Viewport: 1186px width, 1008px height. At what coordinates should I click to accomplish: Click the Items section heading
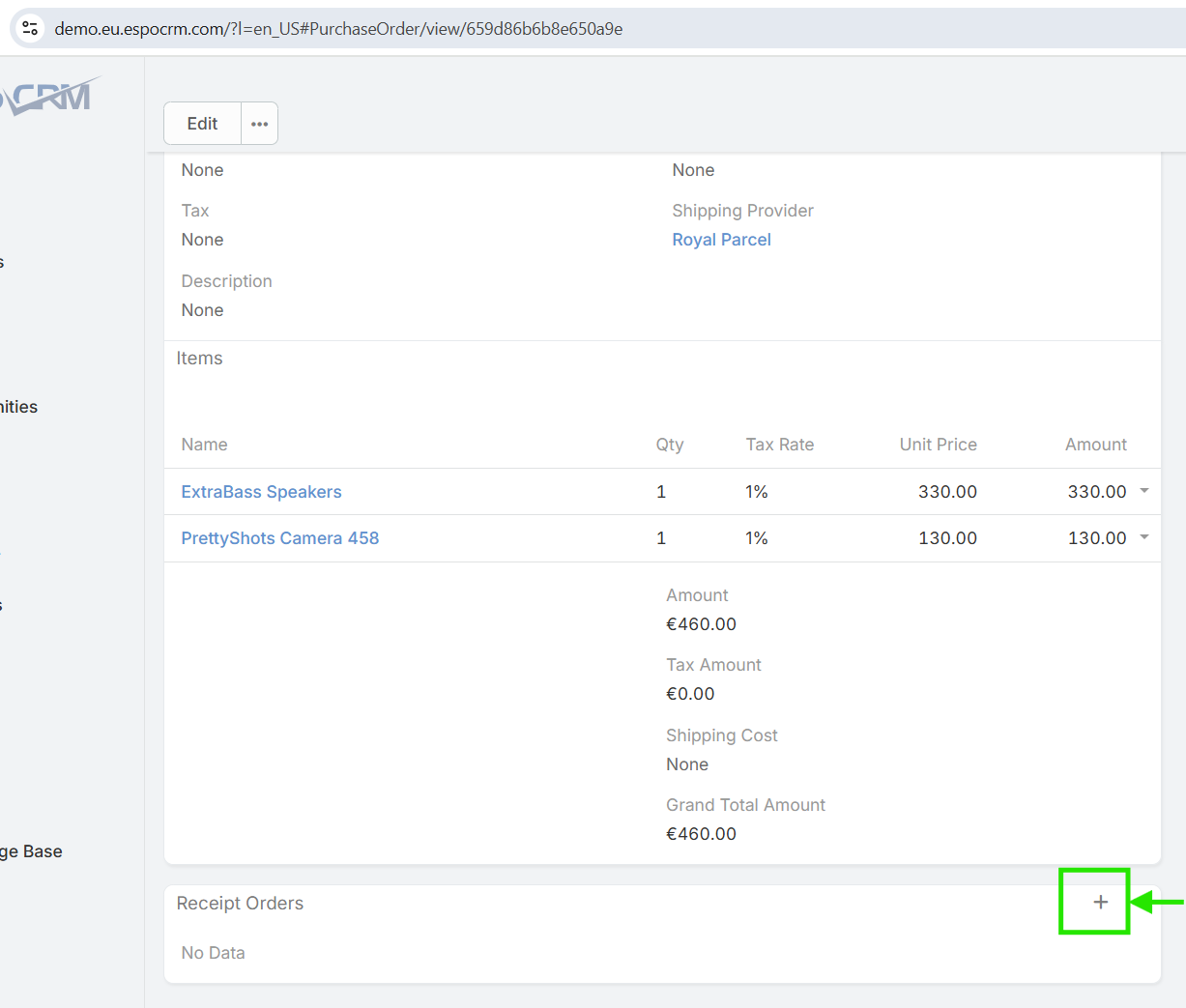click(x=199, y=359)
